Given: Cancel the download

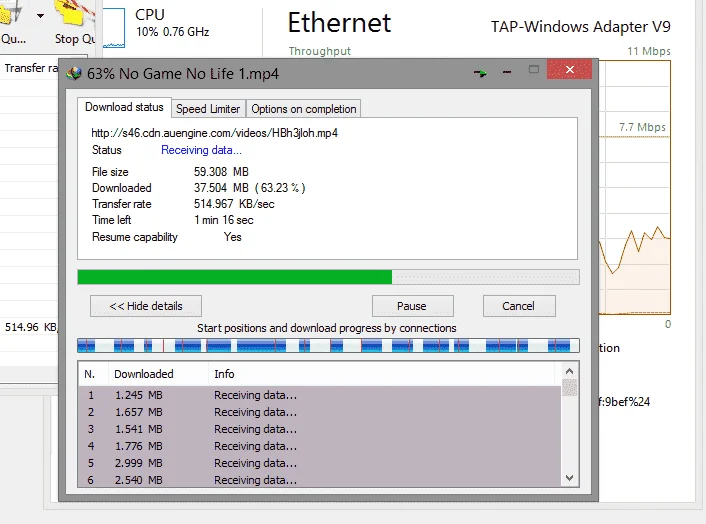Looking at the screenshot, I should click(x=519, y=306).
